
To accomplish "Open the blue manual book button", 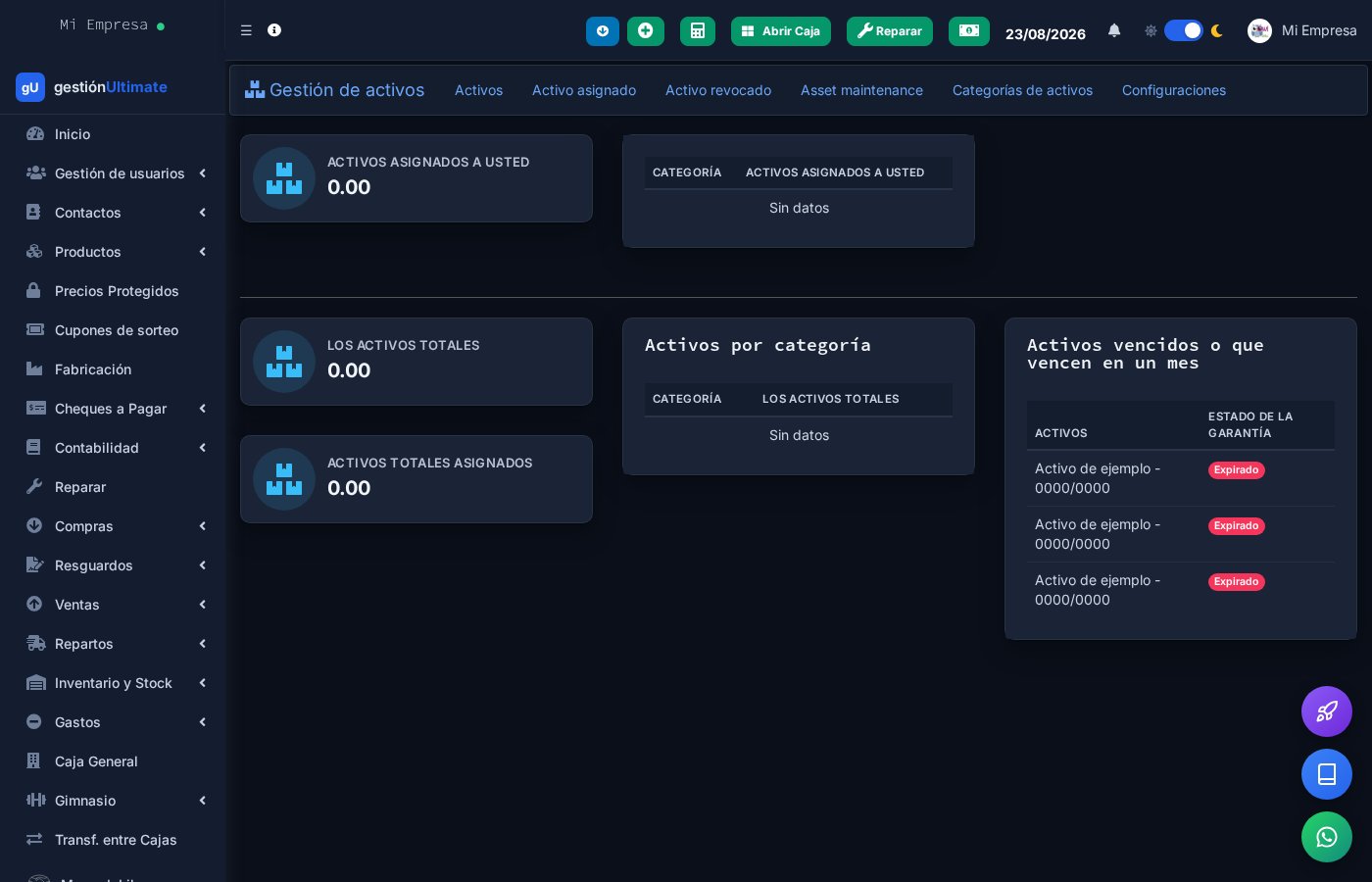I will tap(1327, 774).
